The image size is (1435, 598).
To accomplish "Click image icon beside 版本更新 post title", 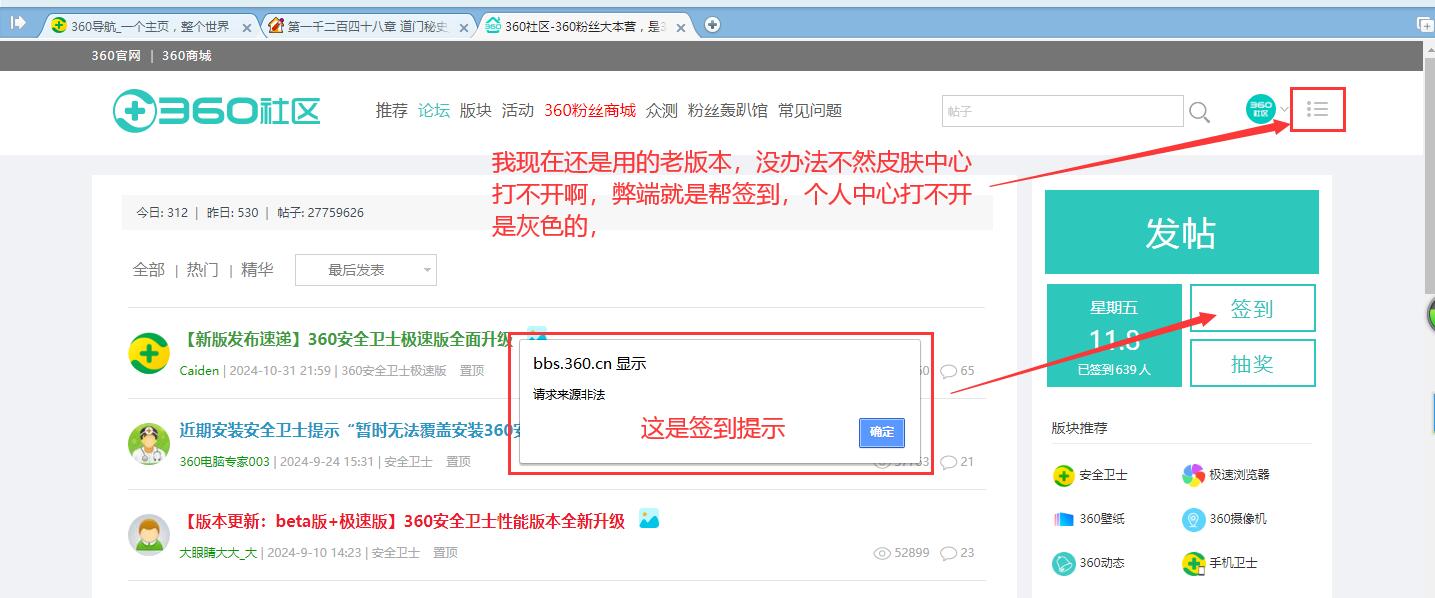I will 649,519.
